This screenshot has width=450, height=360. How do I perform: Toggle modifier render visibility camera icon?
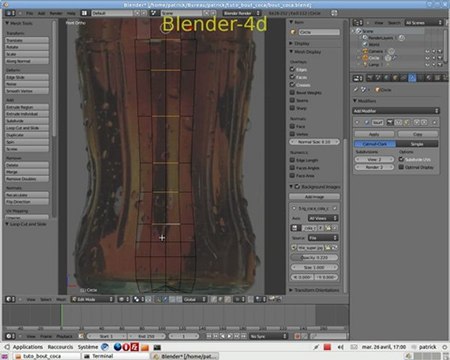click(390, 122)
